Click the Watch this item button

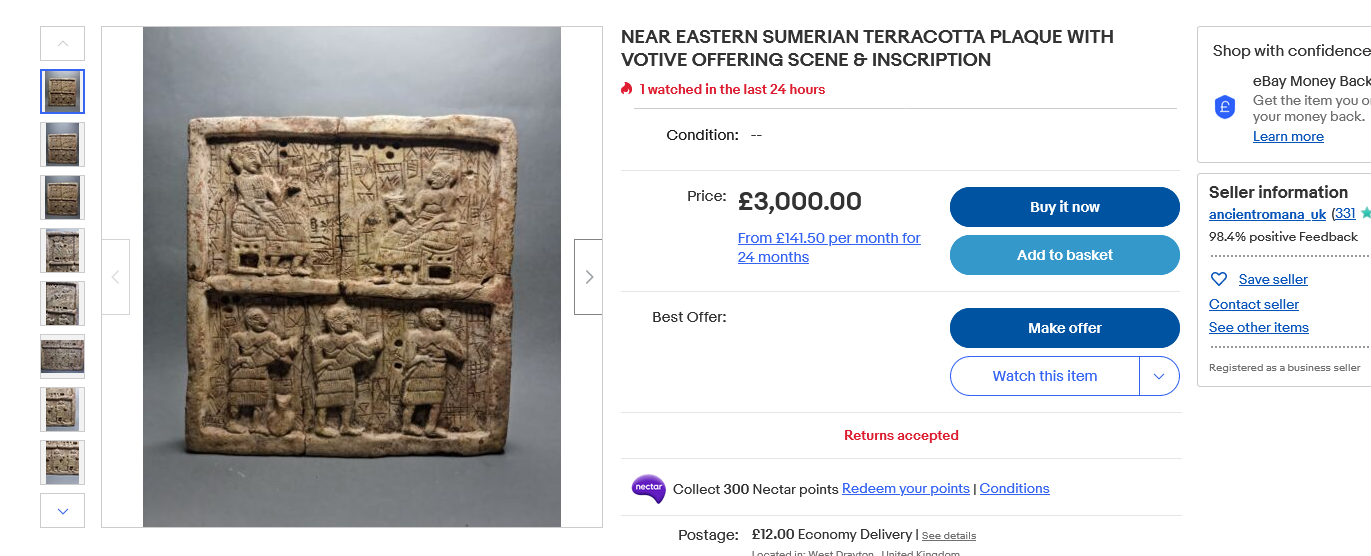point(1044,376)
